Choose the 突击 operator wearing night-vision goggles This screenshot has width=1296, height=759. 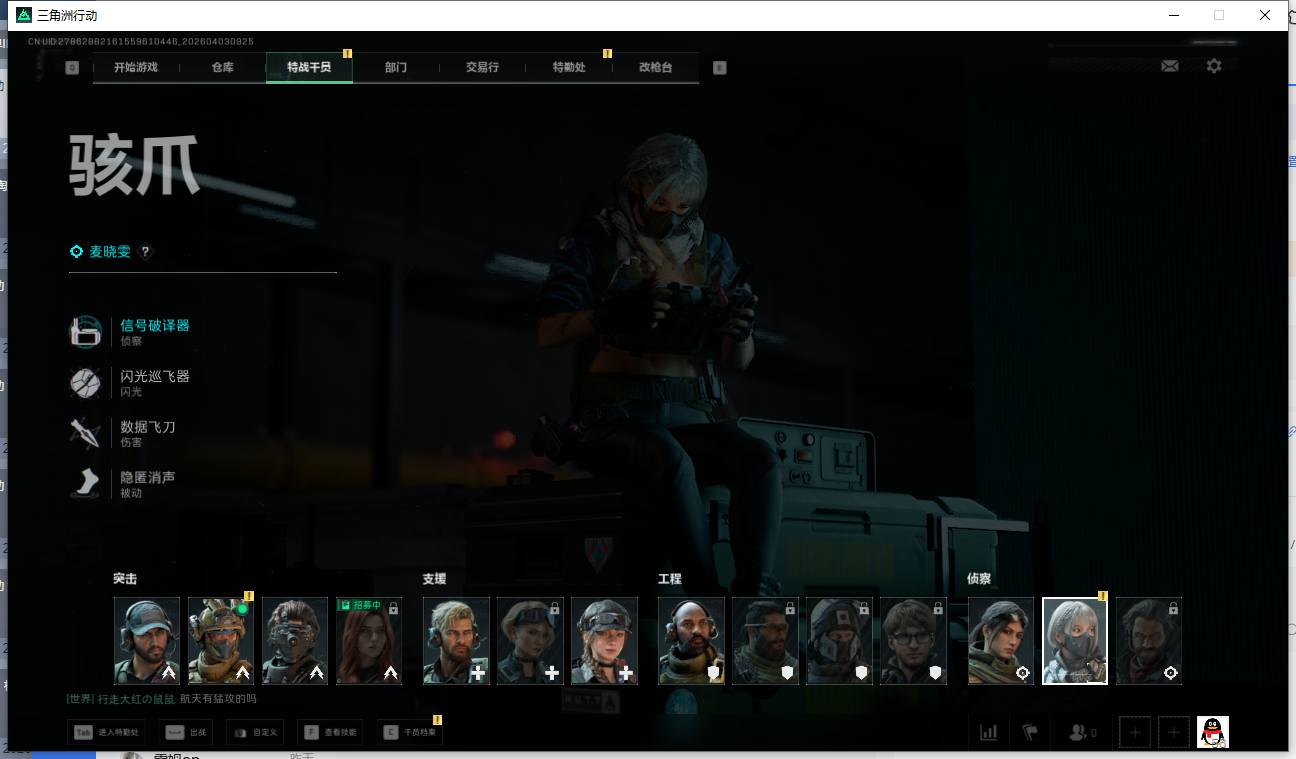click(x=295, y=641)
